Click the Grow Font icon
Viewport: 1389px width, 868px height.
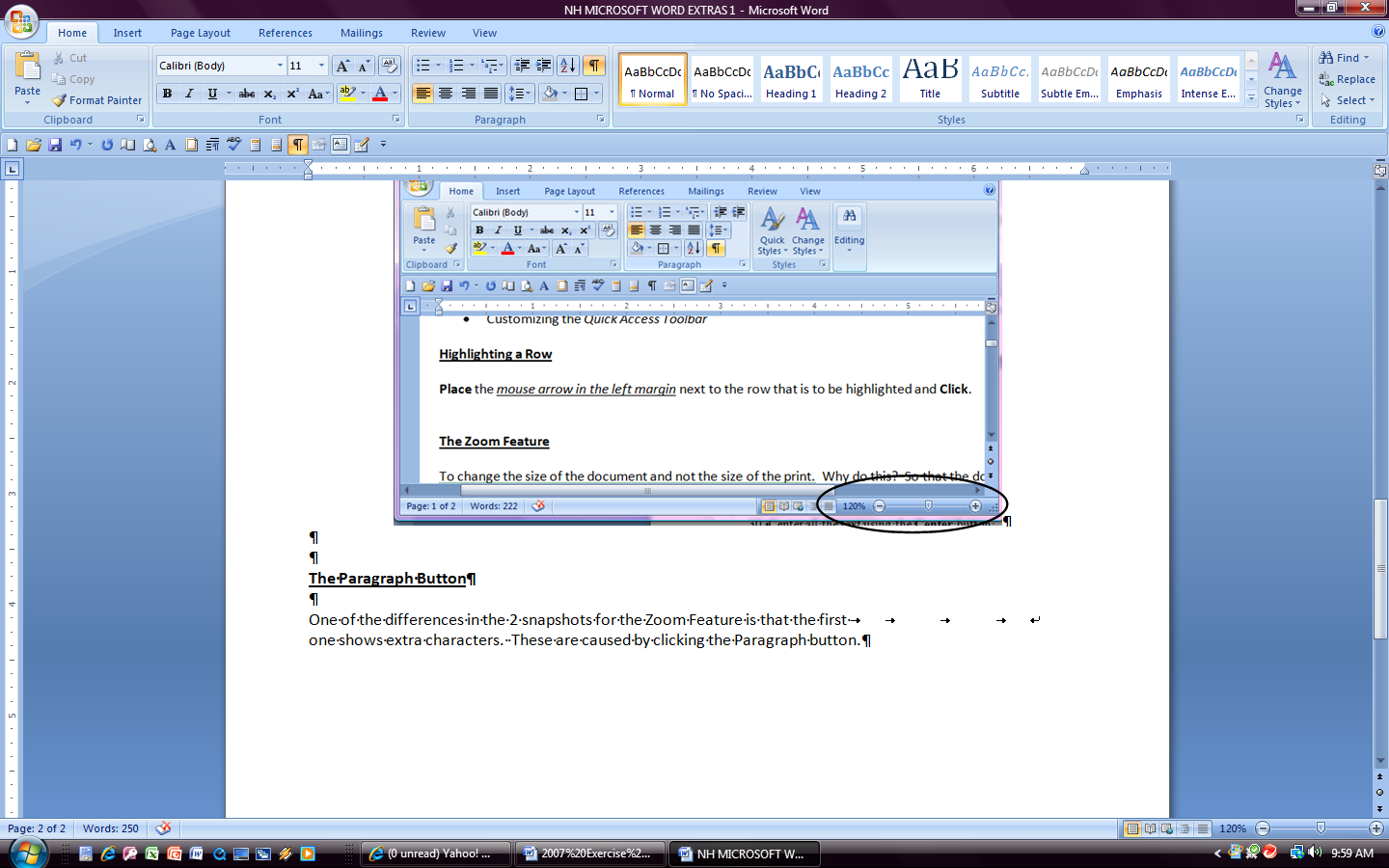click(342, 66)
